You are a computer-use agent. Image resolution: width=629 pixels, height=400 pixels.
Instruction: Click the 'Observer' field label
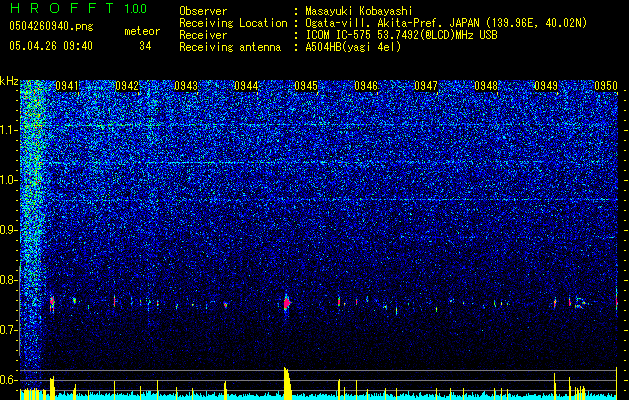203,11
